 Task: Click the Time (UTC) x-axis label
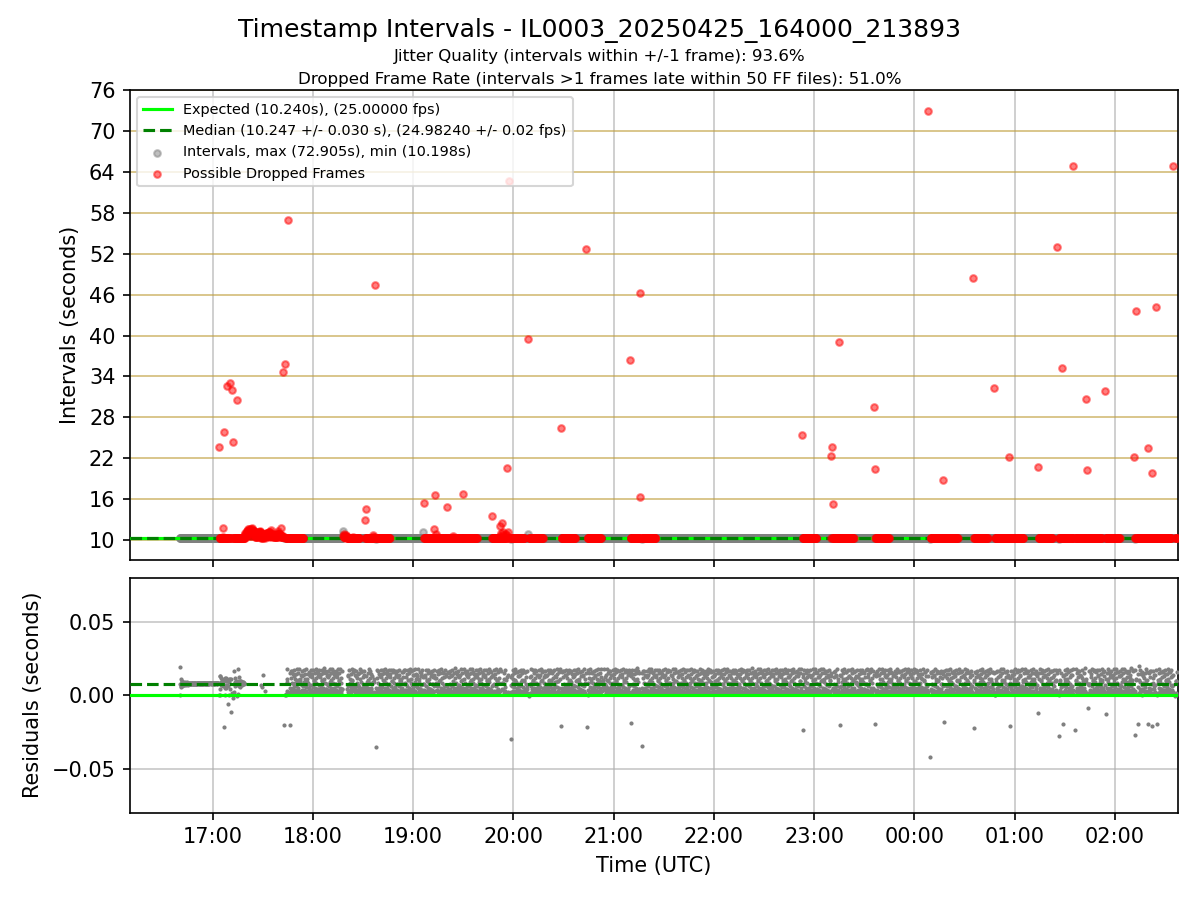[653, 865]
